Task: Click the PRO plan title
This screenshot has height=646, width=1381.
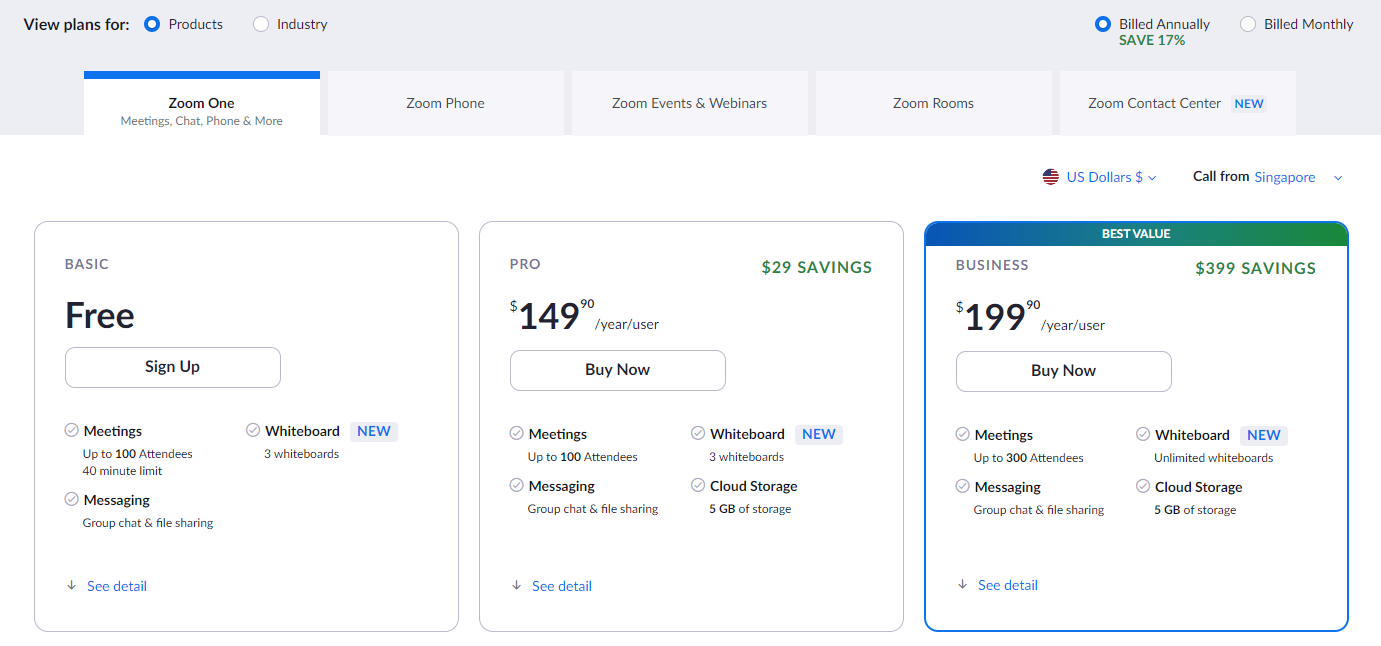Action: pos(525,264)
